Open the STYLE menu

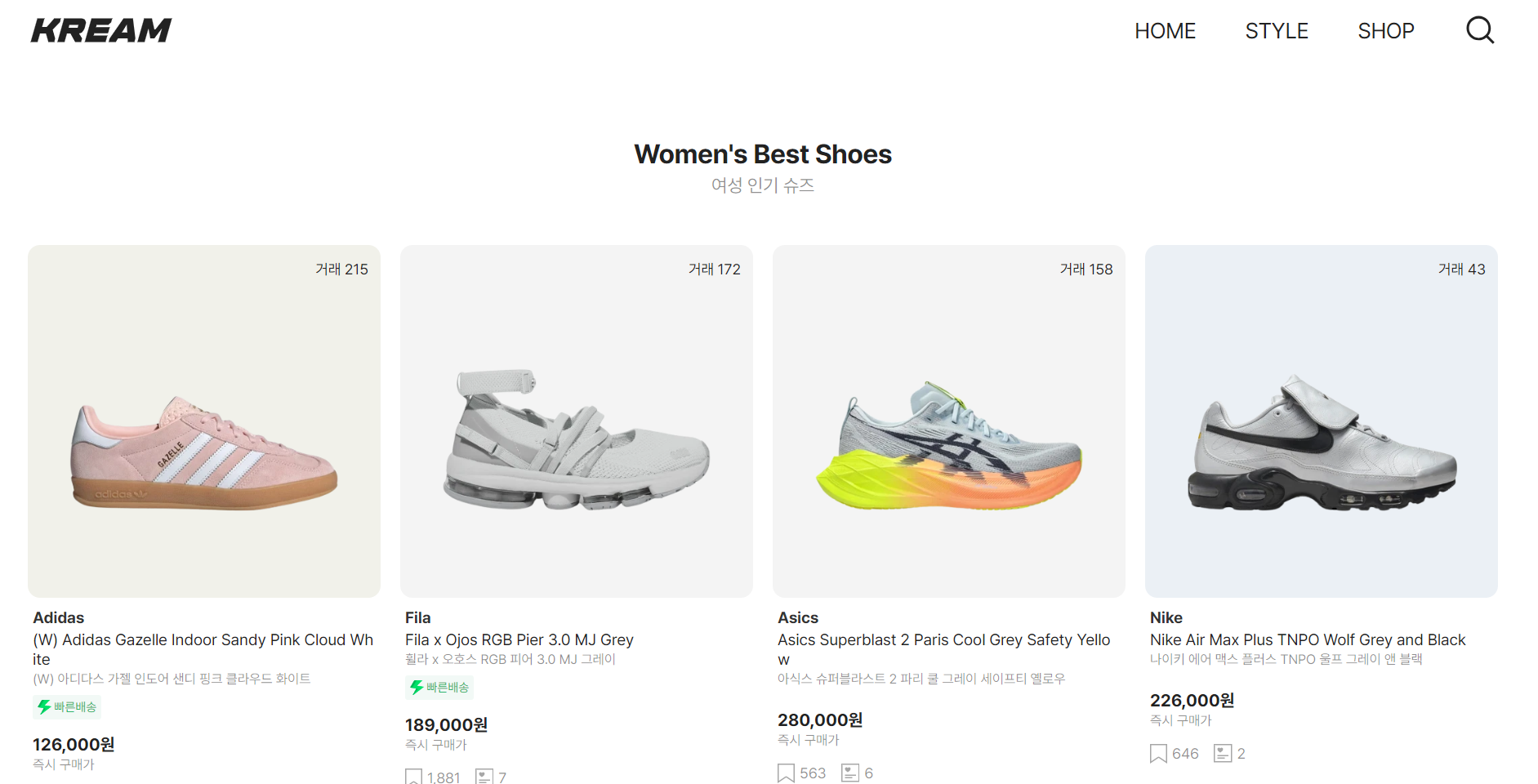point(1277,31)
